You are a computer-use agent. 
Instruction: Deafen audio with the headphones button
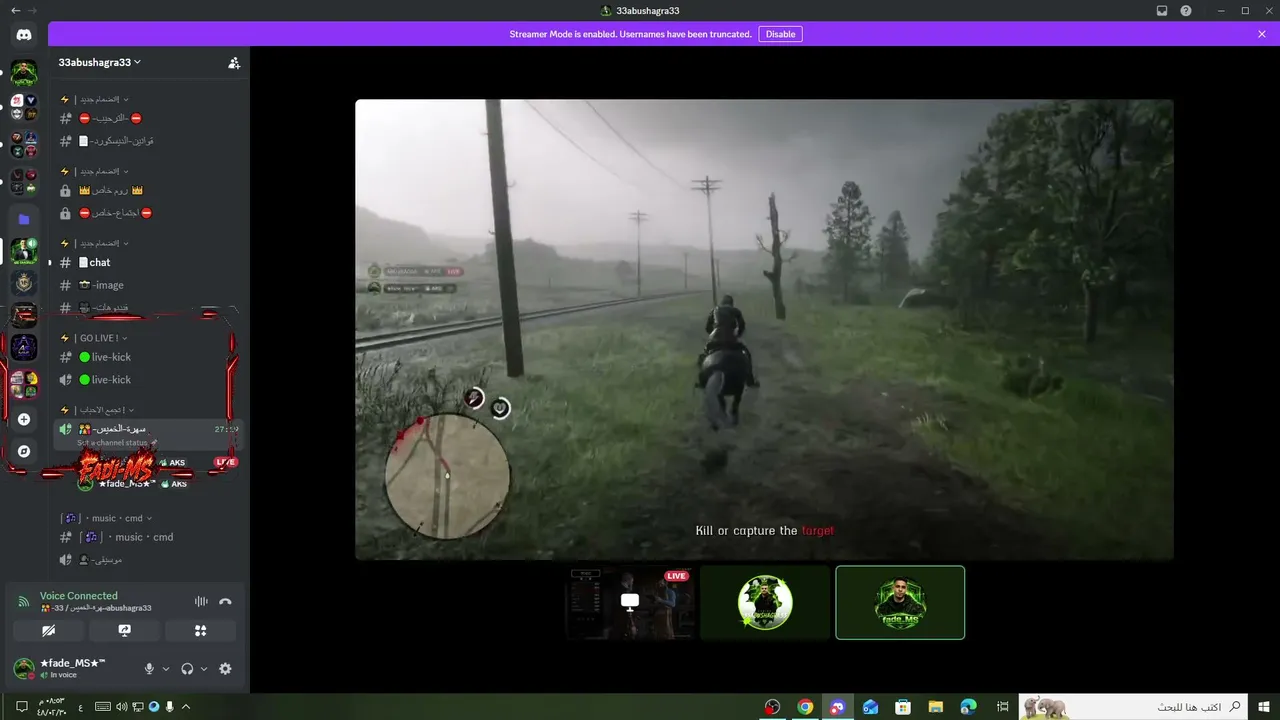(x=187, y=669)
